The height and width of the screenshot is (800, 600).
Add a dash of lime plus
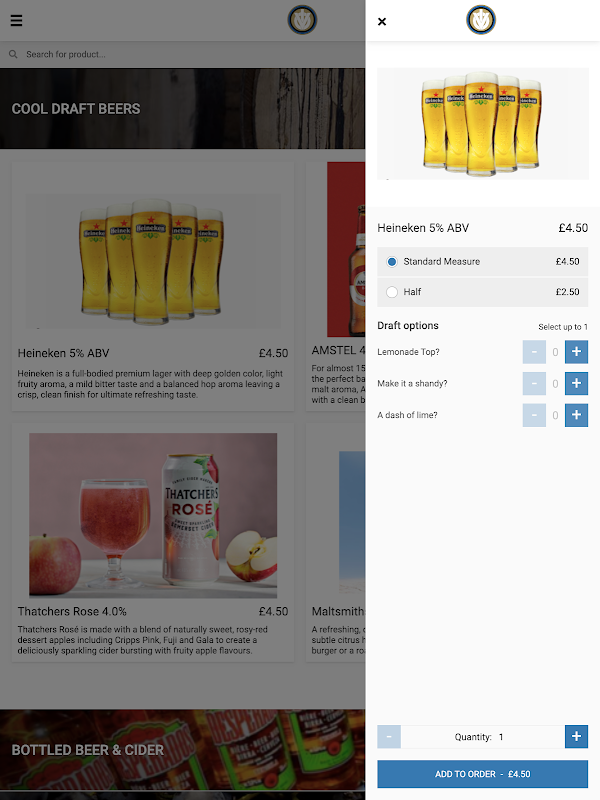(576, 415)
